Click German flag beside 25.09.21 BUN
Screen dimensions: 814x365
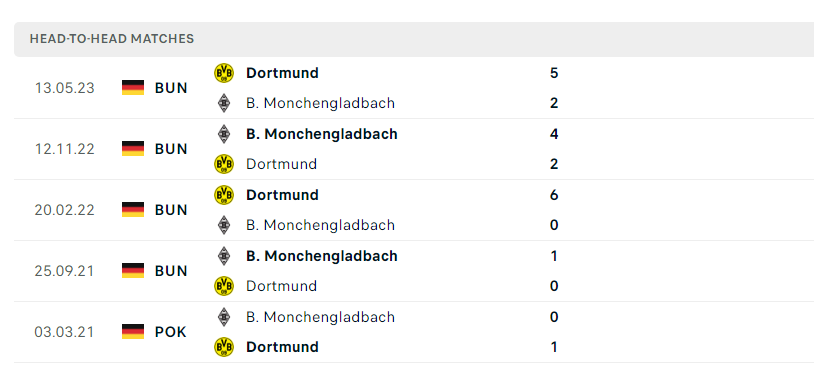pos(133,271)
